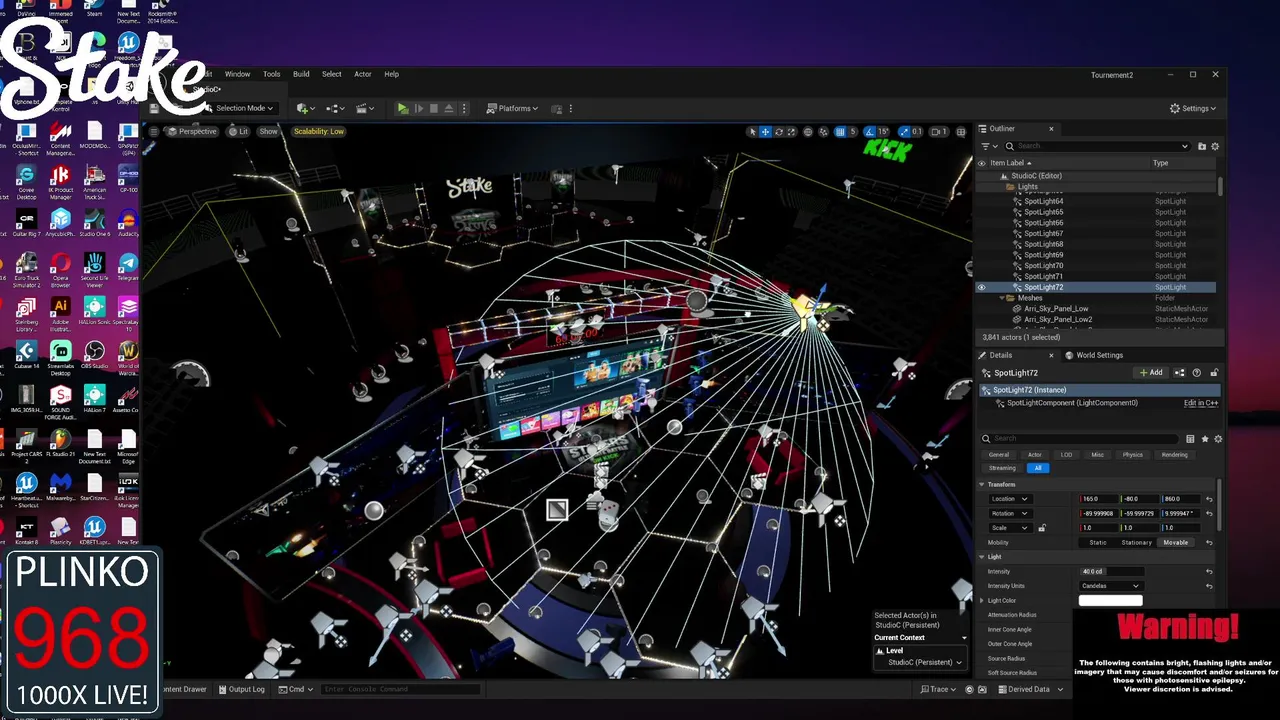Click the quick add content icon
This screenshot has height=720, width=1280.
304,108
